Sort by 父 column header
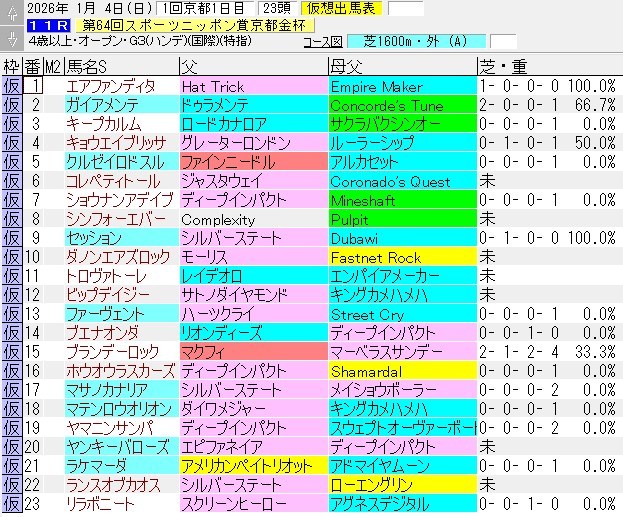Viewport: 623px width, 517px height. [253, 66]
